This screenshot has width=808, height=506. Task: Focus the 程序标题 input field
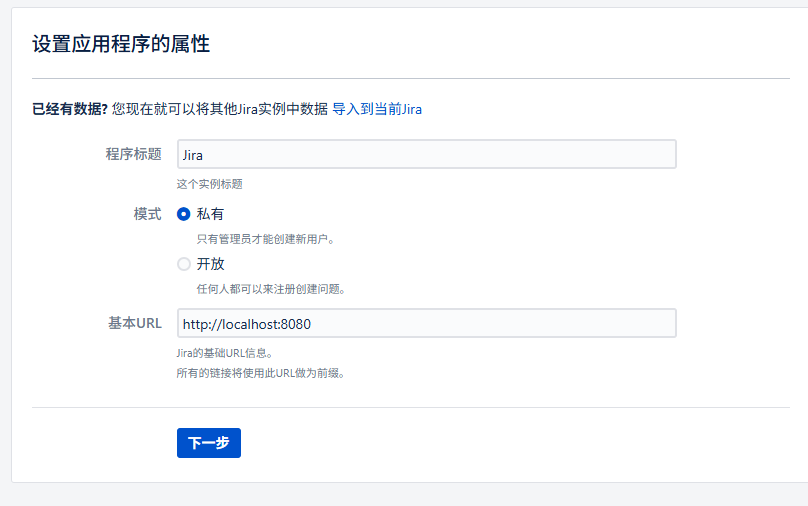tap(427, 154)
